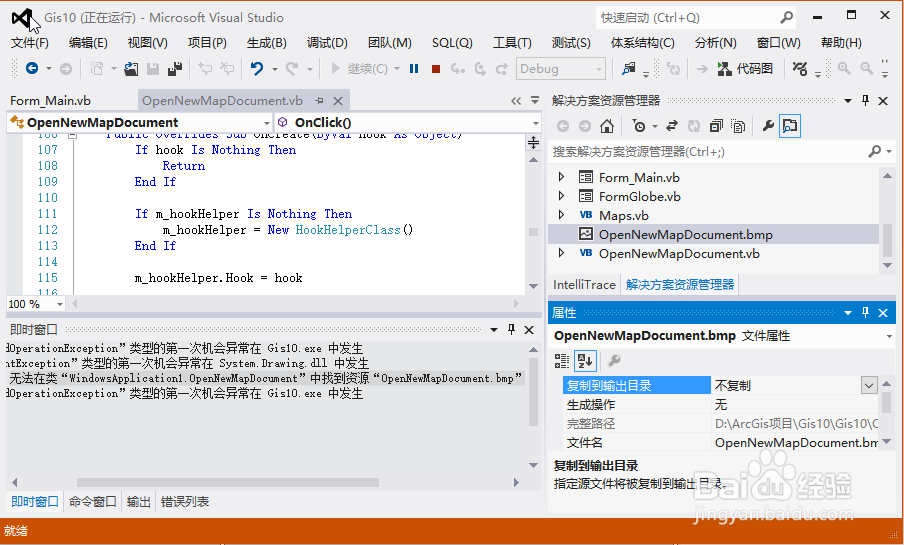
Task: Switch to the Form_Main.vb editor tab
Action: point(50,101)
